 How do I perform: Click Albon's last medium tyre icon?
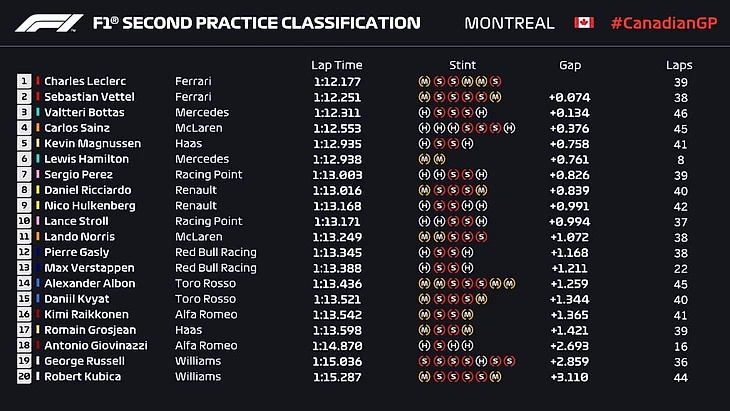pyautogui.click(x=509, y=283)
